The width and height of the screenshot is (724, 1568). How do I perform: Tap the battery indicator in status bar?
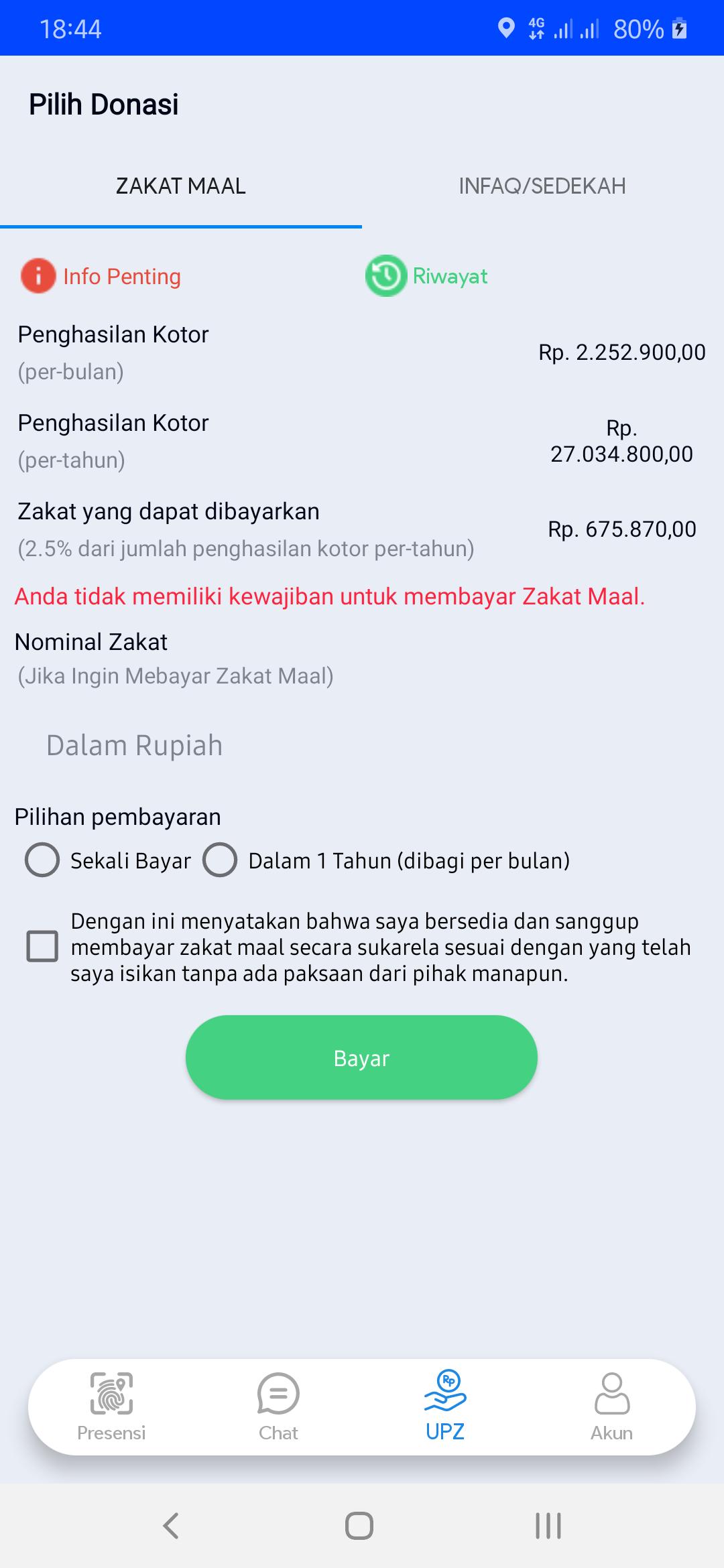[679, 29]
